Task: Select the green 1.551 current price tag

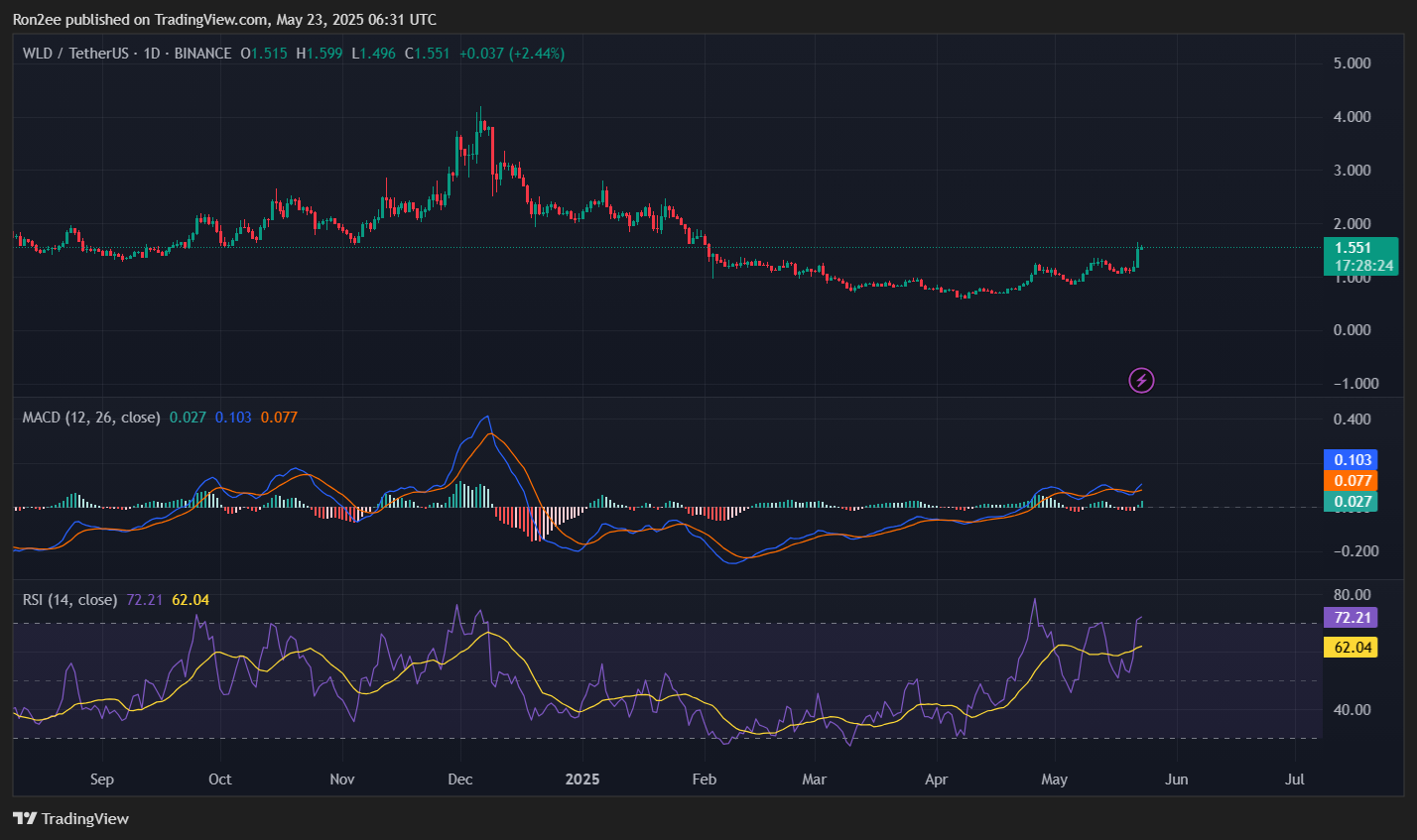Action: 1353,249
